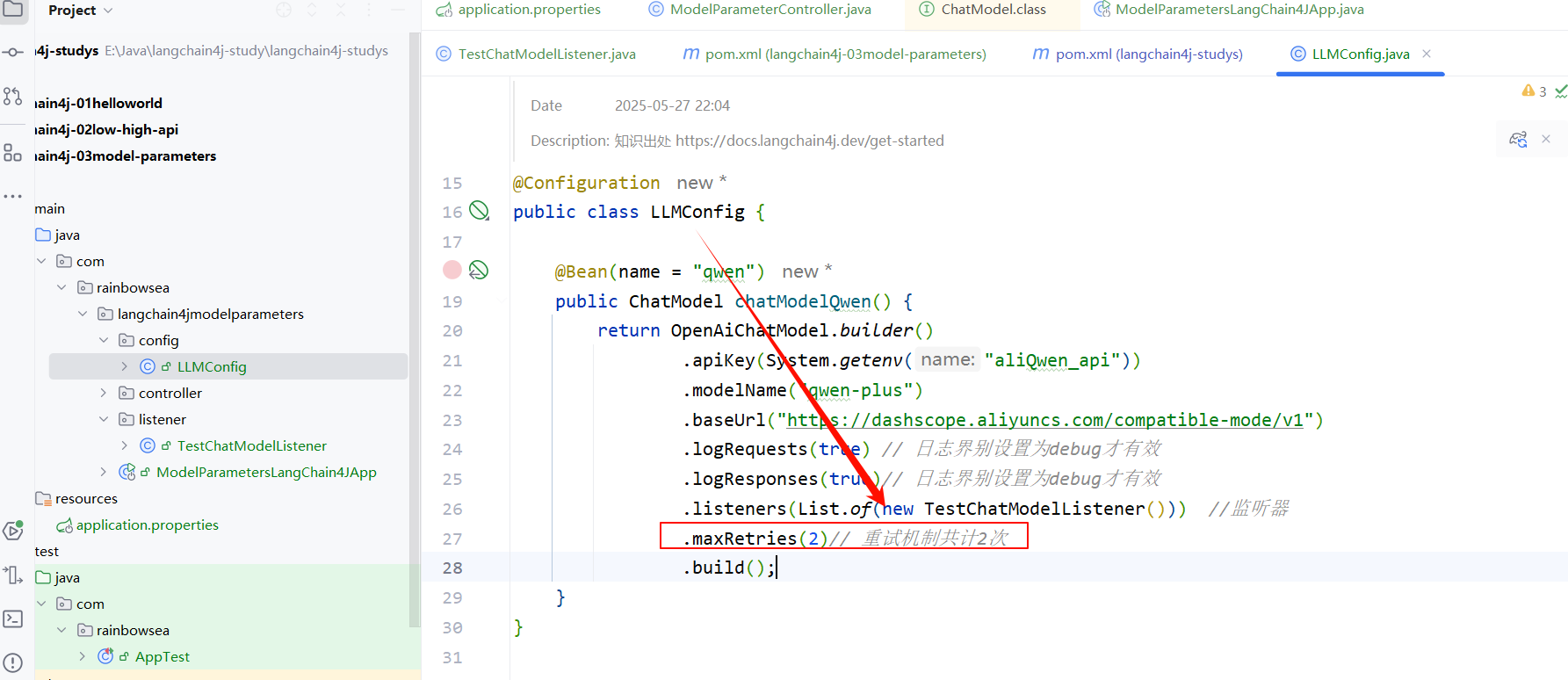Expand the AppTest class node
The height and width of the screenshot is (680, 1568).
pos(83,656)
